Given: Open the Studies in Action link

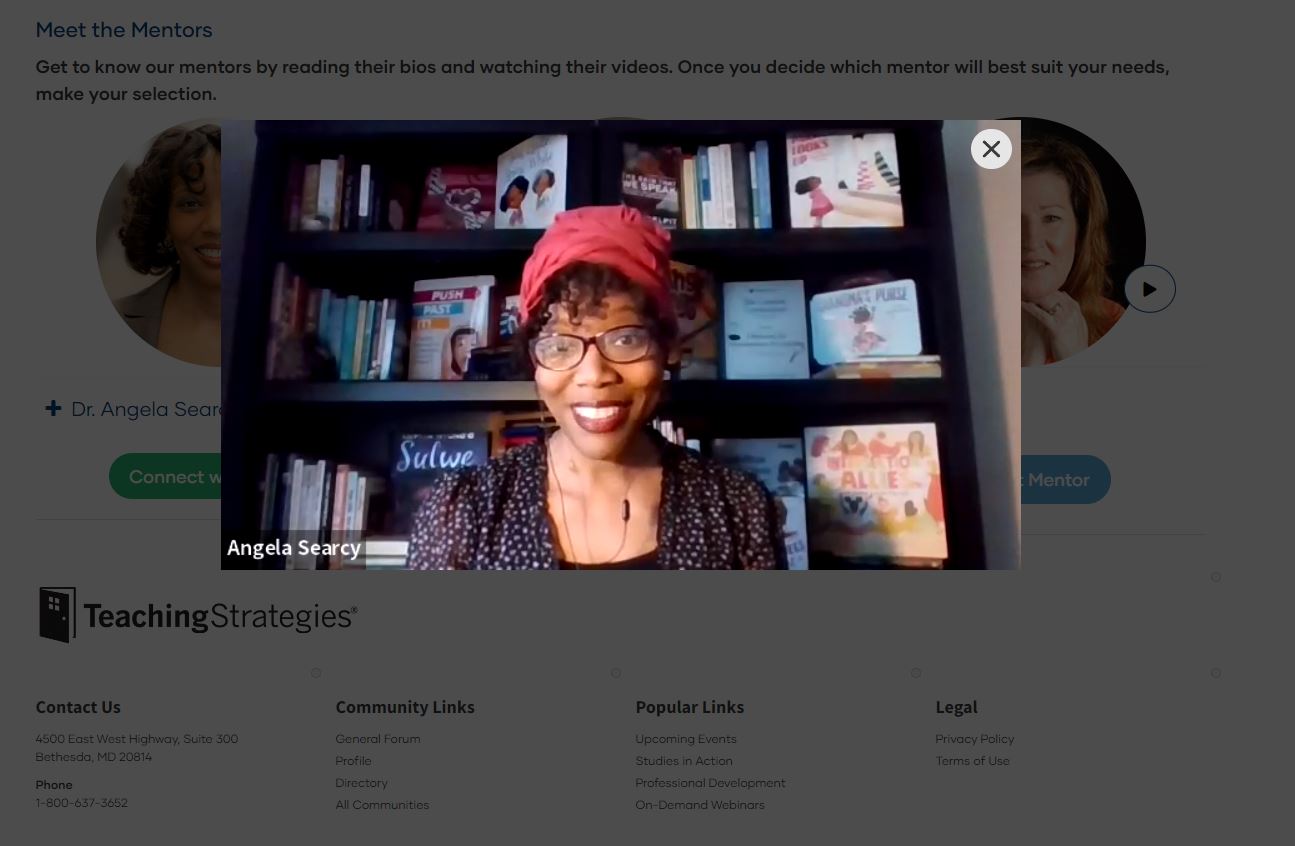Looking at the screenshot, I should pos(684,761).
